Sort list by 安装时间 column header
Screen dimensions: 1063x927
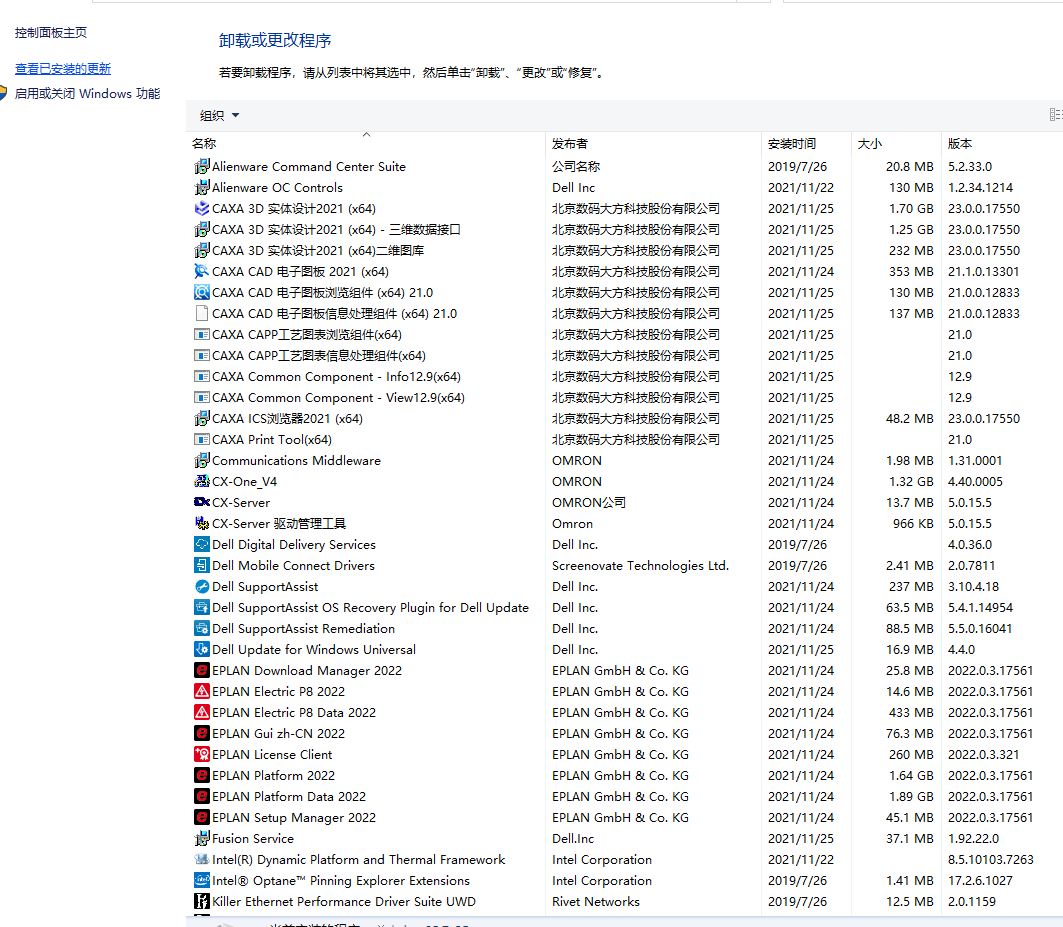[x=806, y=144]
